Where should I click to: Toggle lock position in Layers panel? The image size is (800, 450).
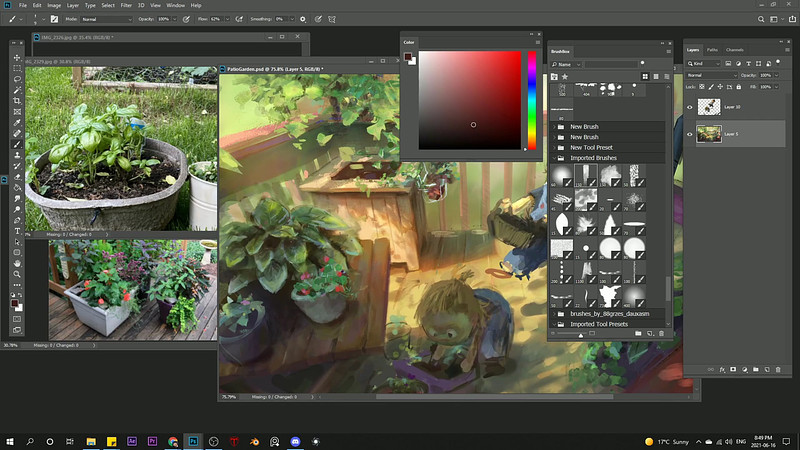coord(720,87)
